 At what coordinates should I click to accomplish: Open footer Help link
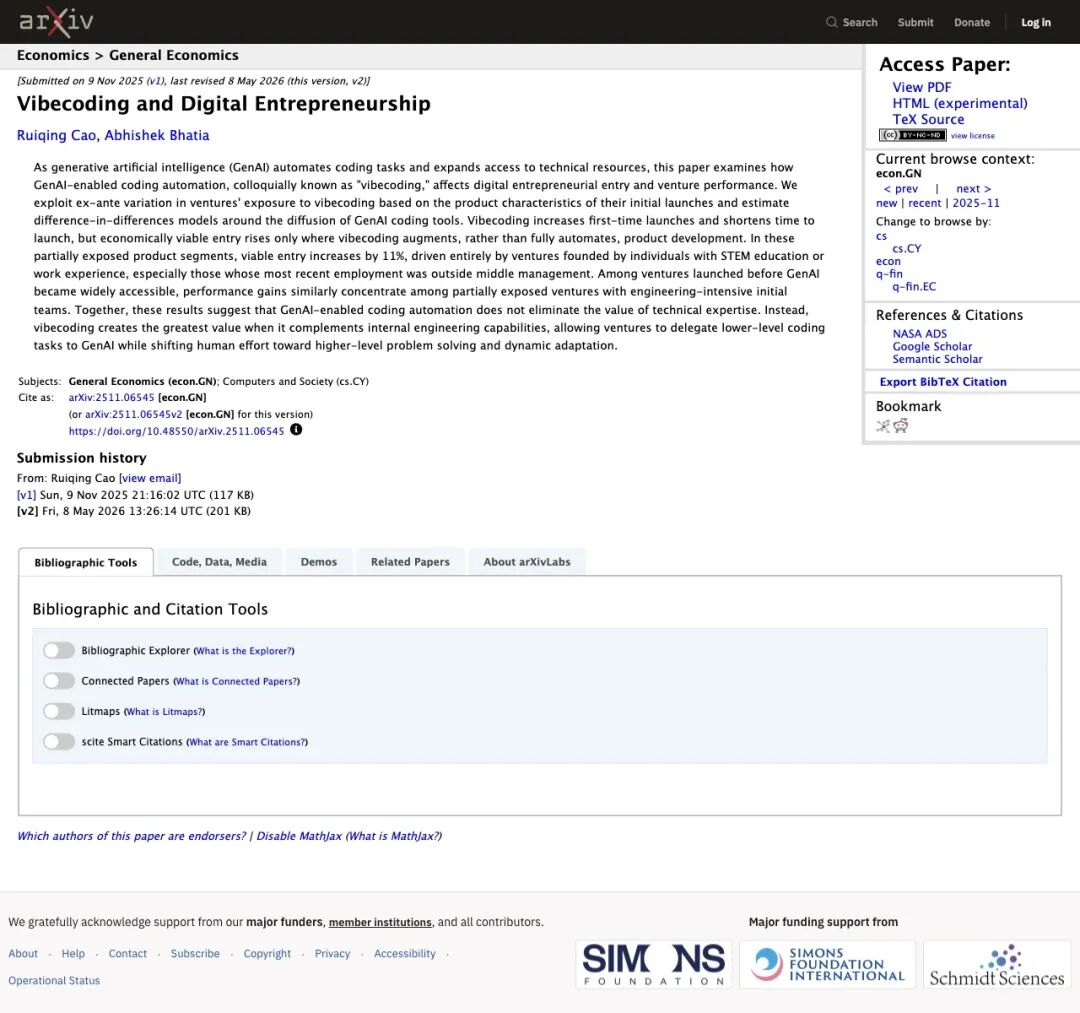(73, 954)
